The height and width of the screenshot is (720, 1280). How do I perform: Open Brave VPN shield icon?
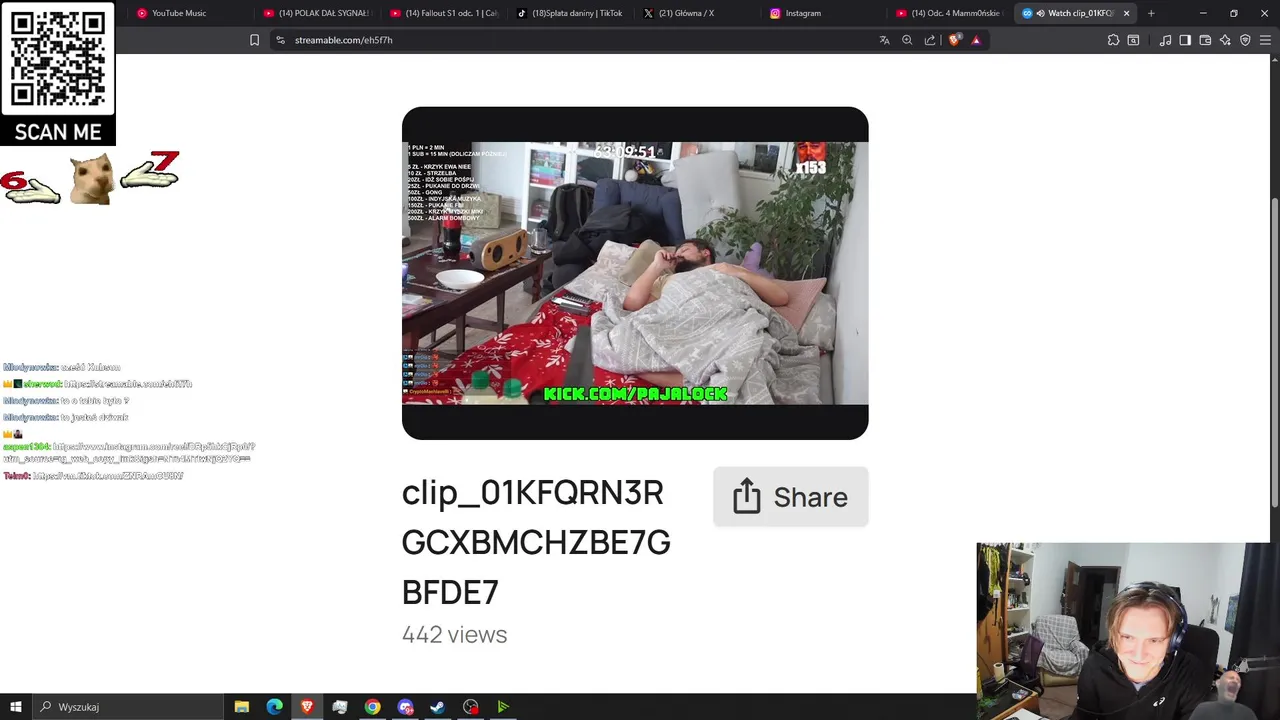[1245, 40]
